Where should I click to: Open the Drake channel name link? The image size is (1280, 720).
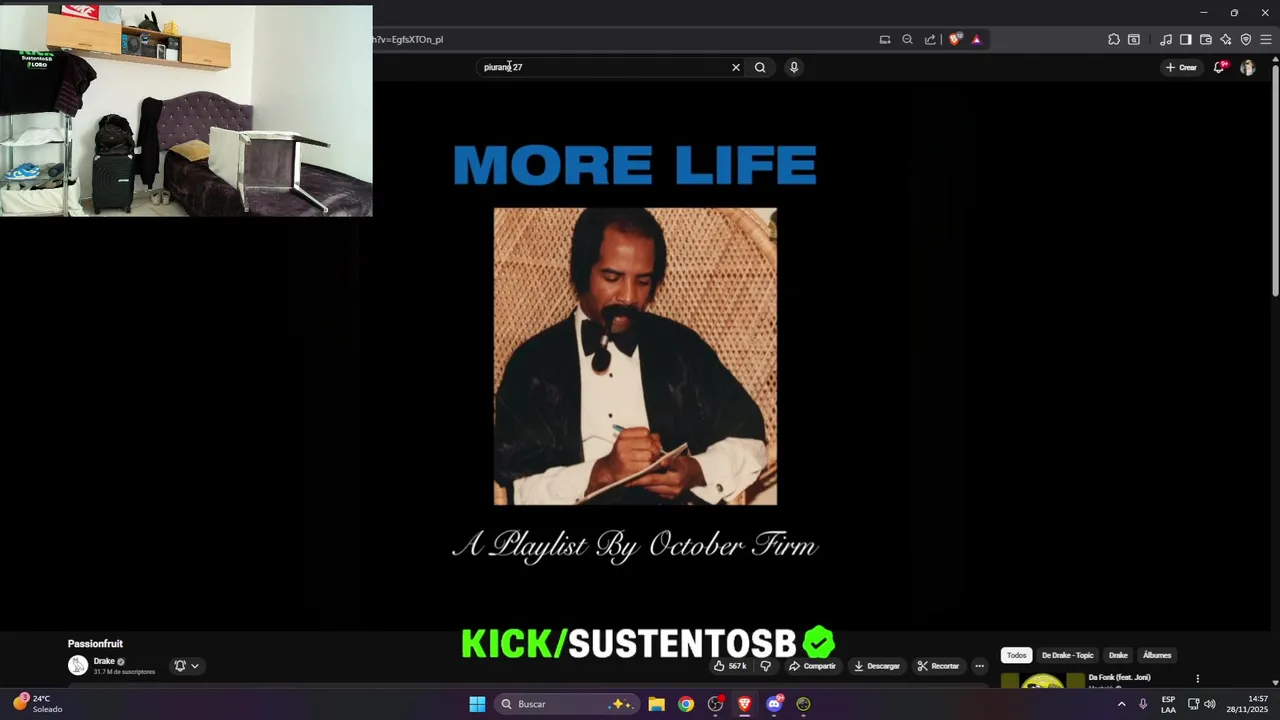(x=104, y=661)
